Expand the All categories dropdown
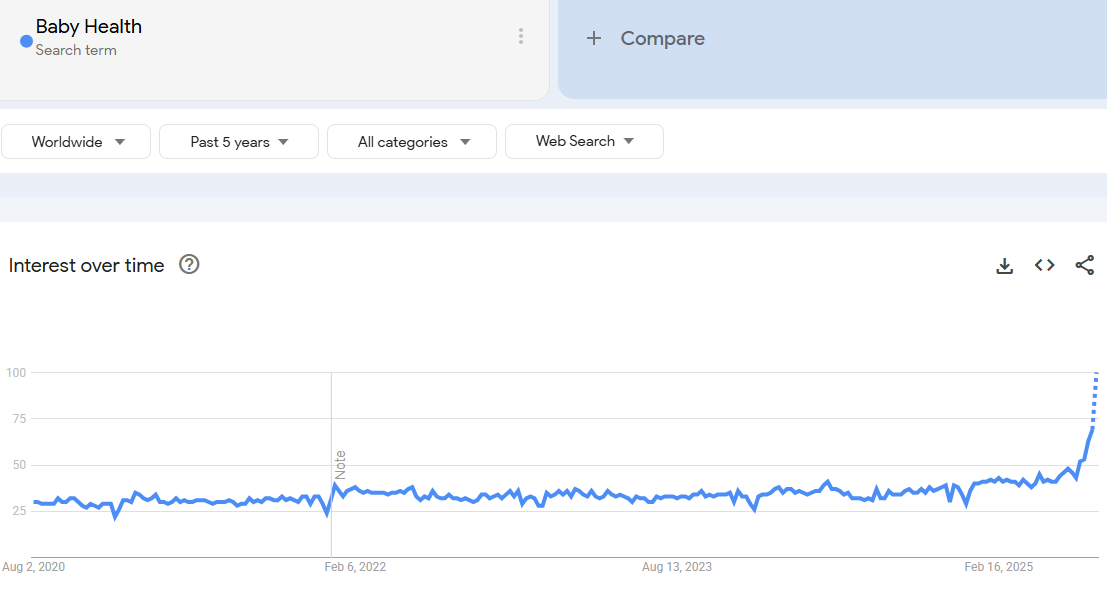The width and height of the screenshot is (1107, 607). pyautogui.click(x=412, y=142)
